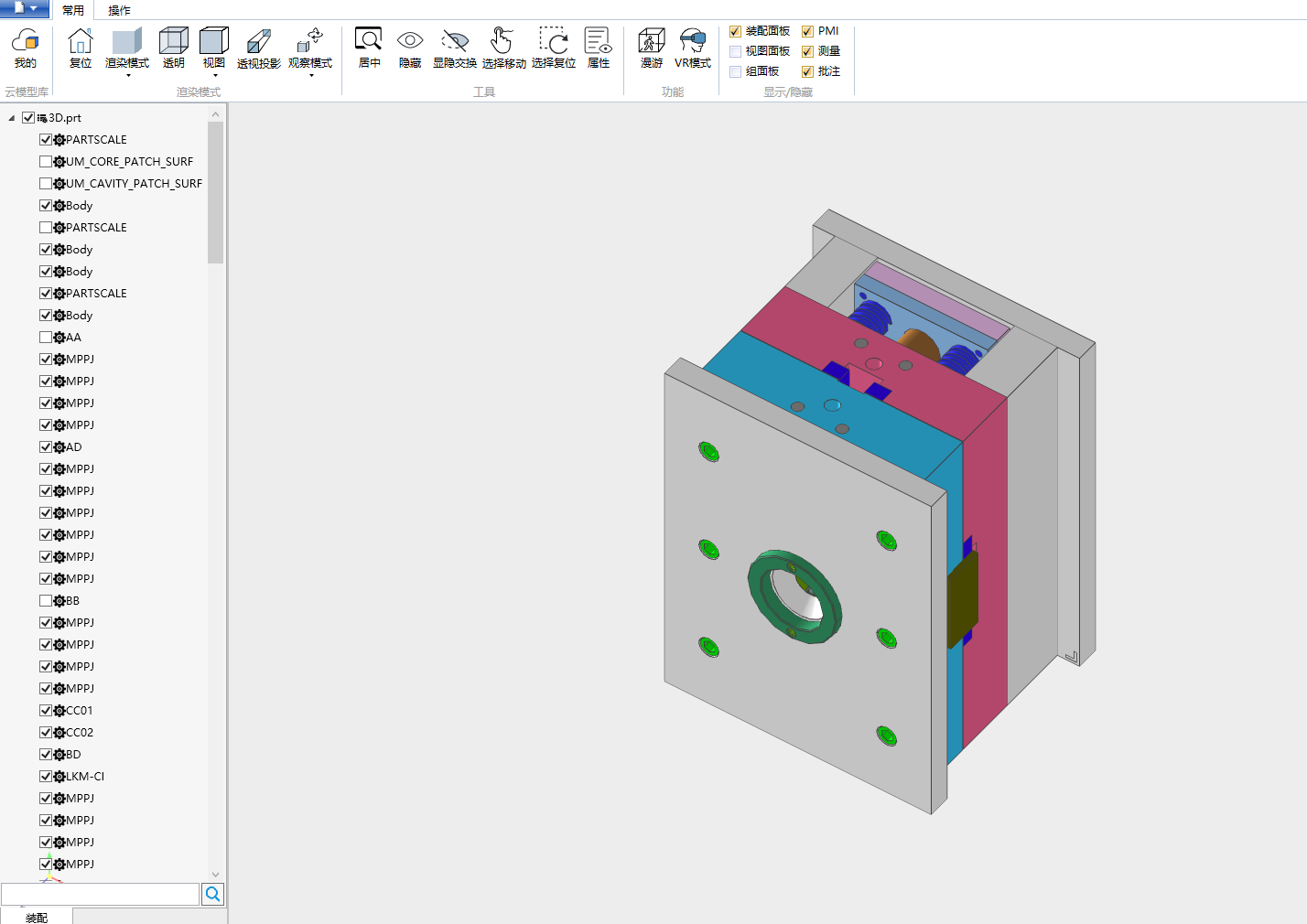
Task: Enable VR模式 from the toolbar
Action: [x=693, y=48]
